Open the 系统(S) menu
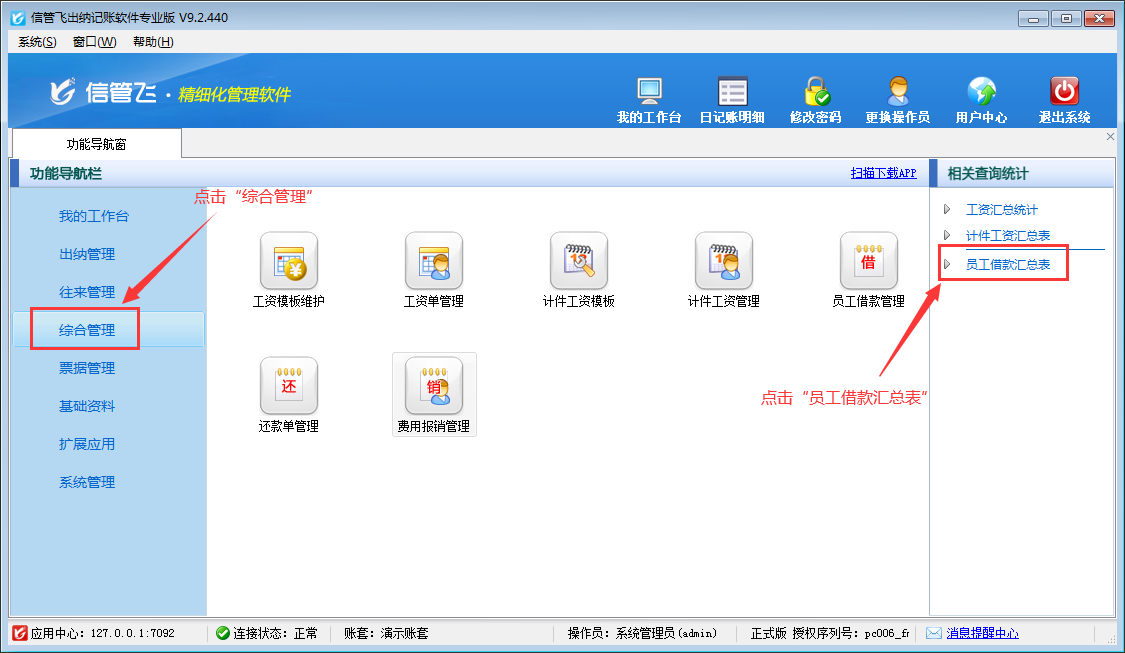The image size is (1125, 653). (37, 42)
